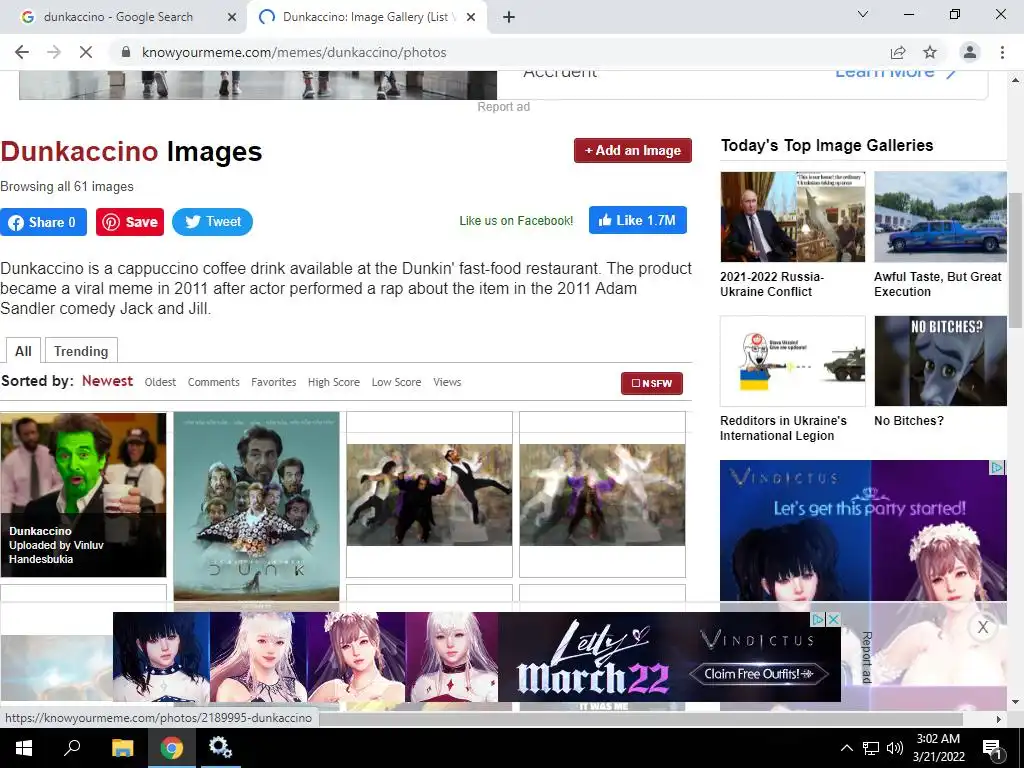This screenshot has height=768, width=1024.
Task: Click the Russia-Ukraine Conflict thumbnail image
Action: (x=793, y=217)
